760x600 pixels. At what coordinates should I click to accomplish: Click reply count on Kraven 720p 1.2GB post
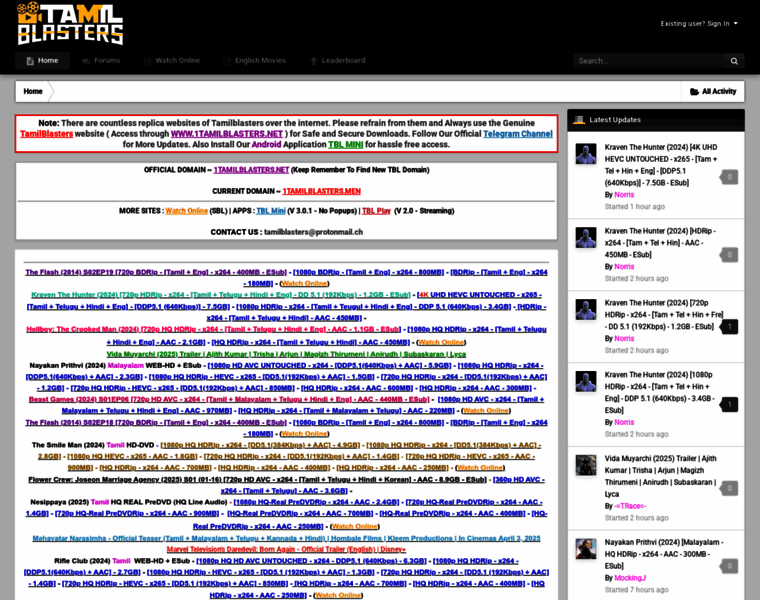coord(729,327)
